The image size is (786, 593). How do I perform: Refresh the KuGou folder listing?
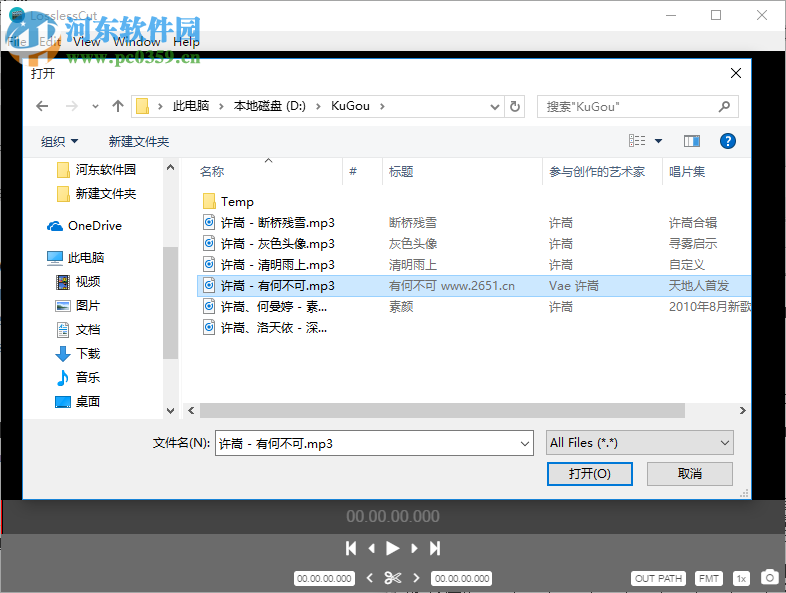click(515, 106)
